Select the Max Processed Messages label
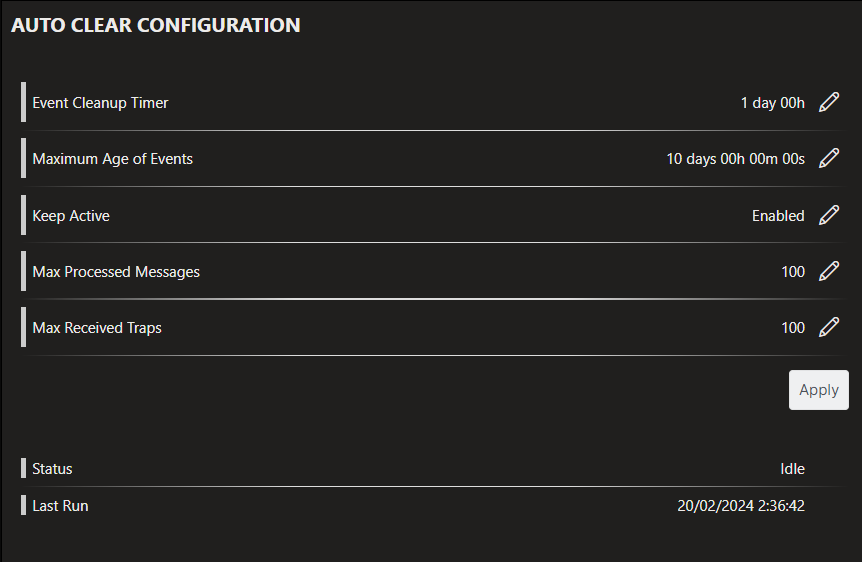This screenshot has height=562, width=862. pos(116,272)
